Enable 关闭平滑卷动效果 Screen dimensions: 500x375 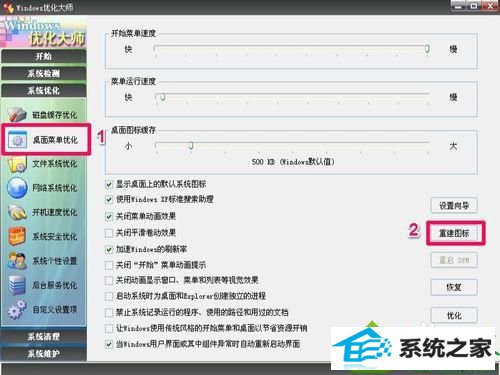(x=109, y=233)
